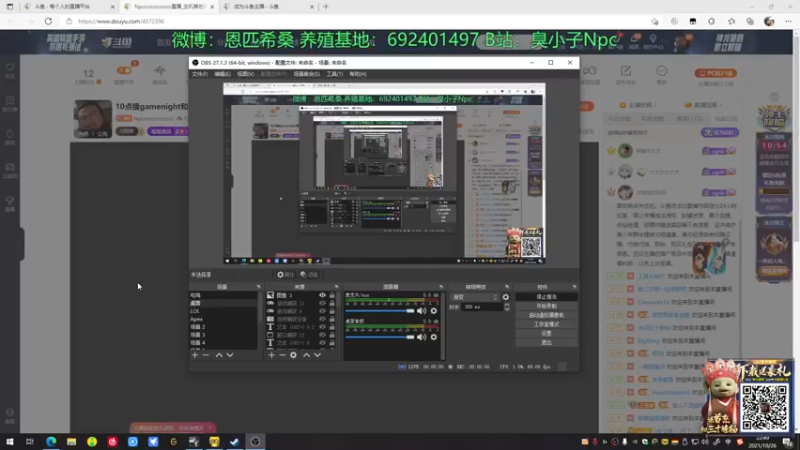This screenshot has height=450, width=800.
Task: Remove the selected source with minus icon
Action: 282,355
